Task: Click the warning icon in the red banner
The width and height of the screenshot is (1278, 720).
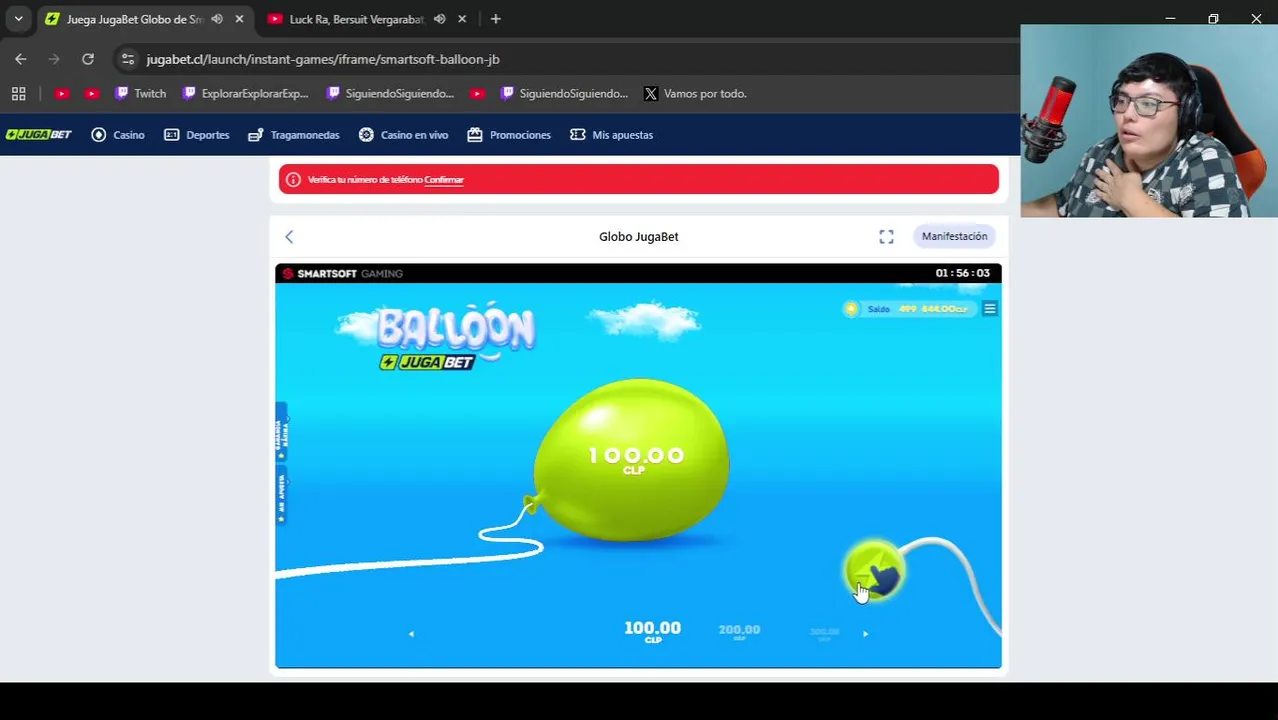Action: [x=293, y=180]
